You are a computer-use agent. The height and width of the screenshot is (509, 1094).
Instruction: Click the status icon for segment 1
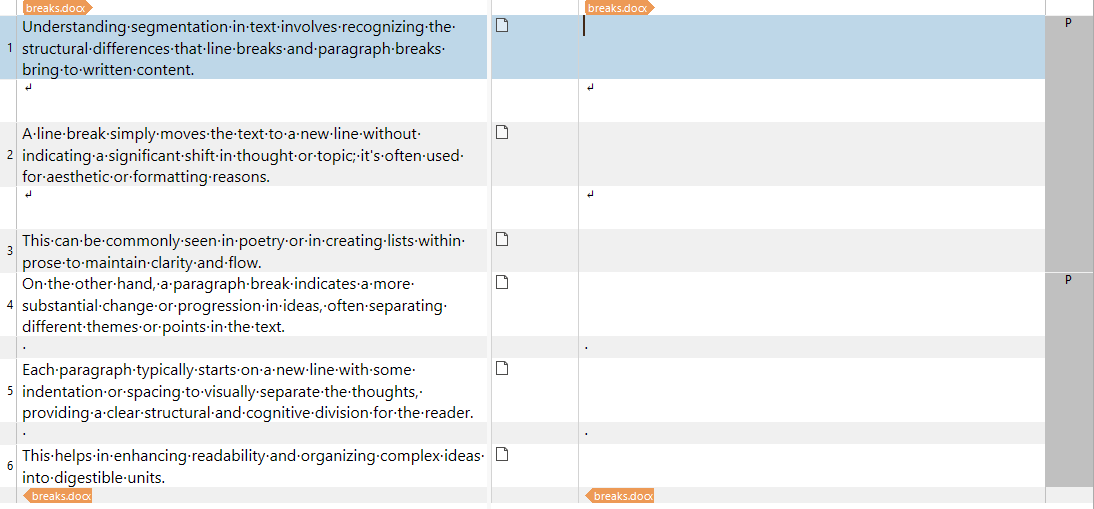tap(502, 26)
